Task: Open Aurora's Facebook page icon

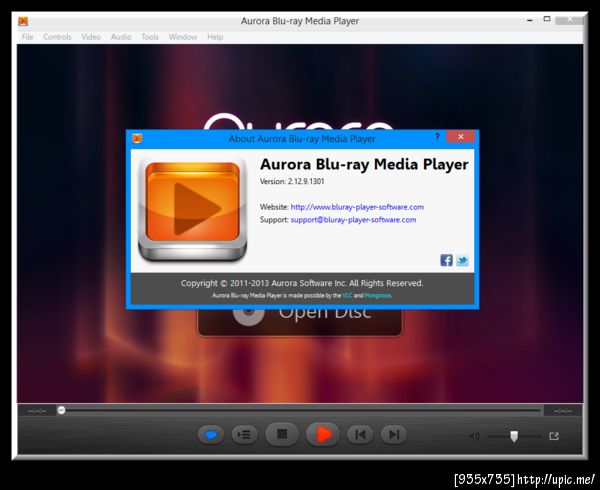Action: (x=446, y=260)
